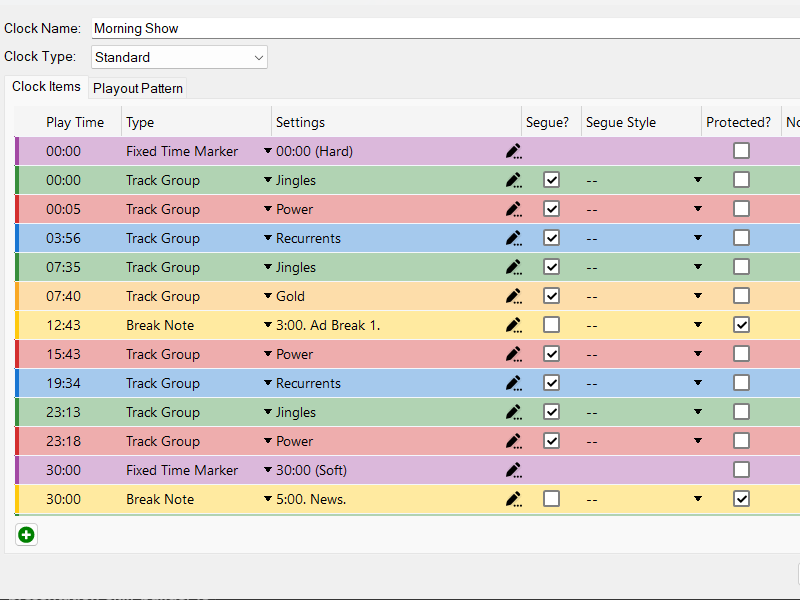Image resolution: width=800 pixels, height=600 pixels.
Task: Click 'Break Note' type in the 30:00 row
Action: pyautogui.click(x=160, y=499)
